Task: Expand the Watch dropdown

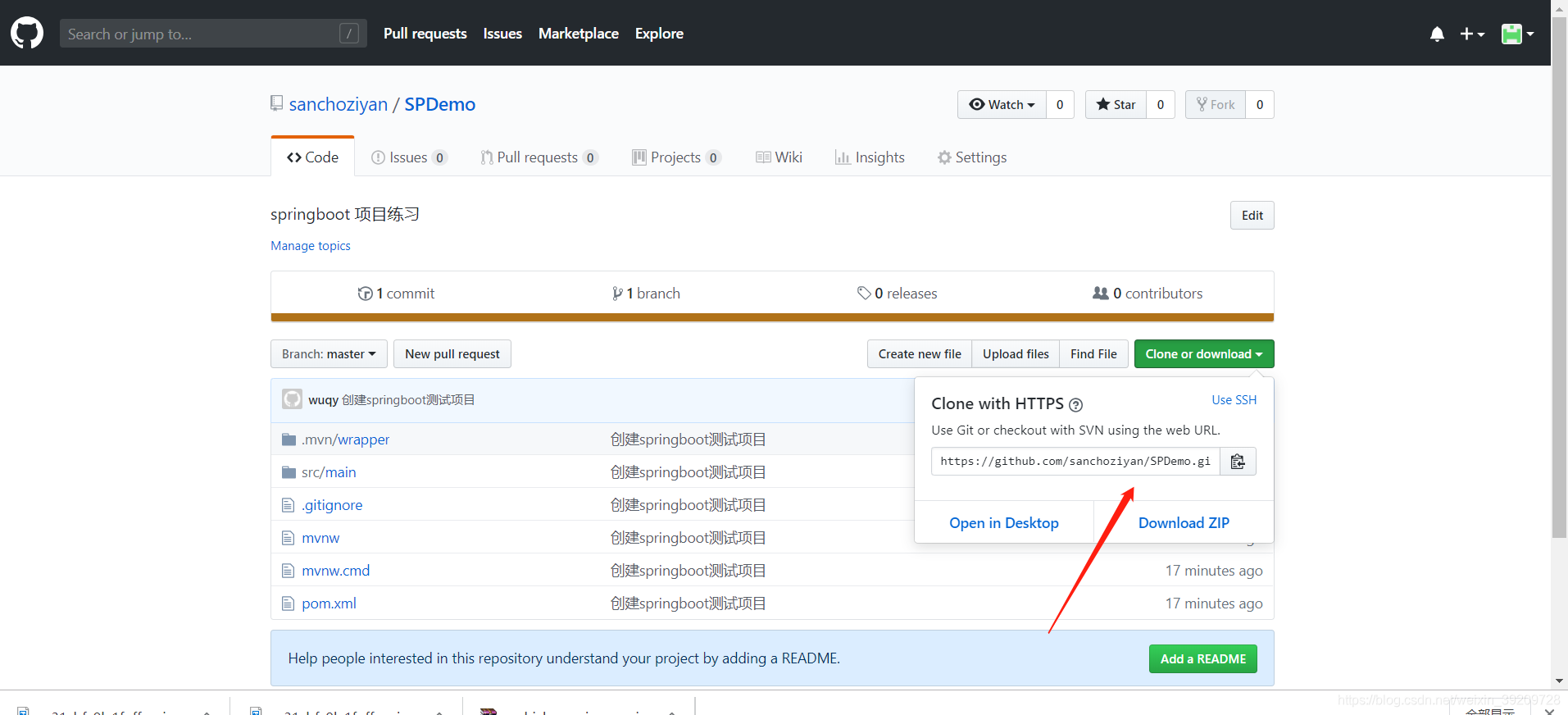Action: 1002,104
